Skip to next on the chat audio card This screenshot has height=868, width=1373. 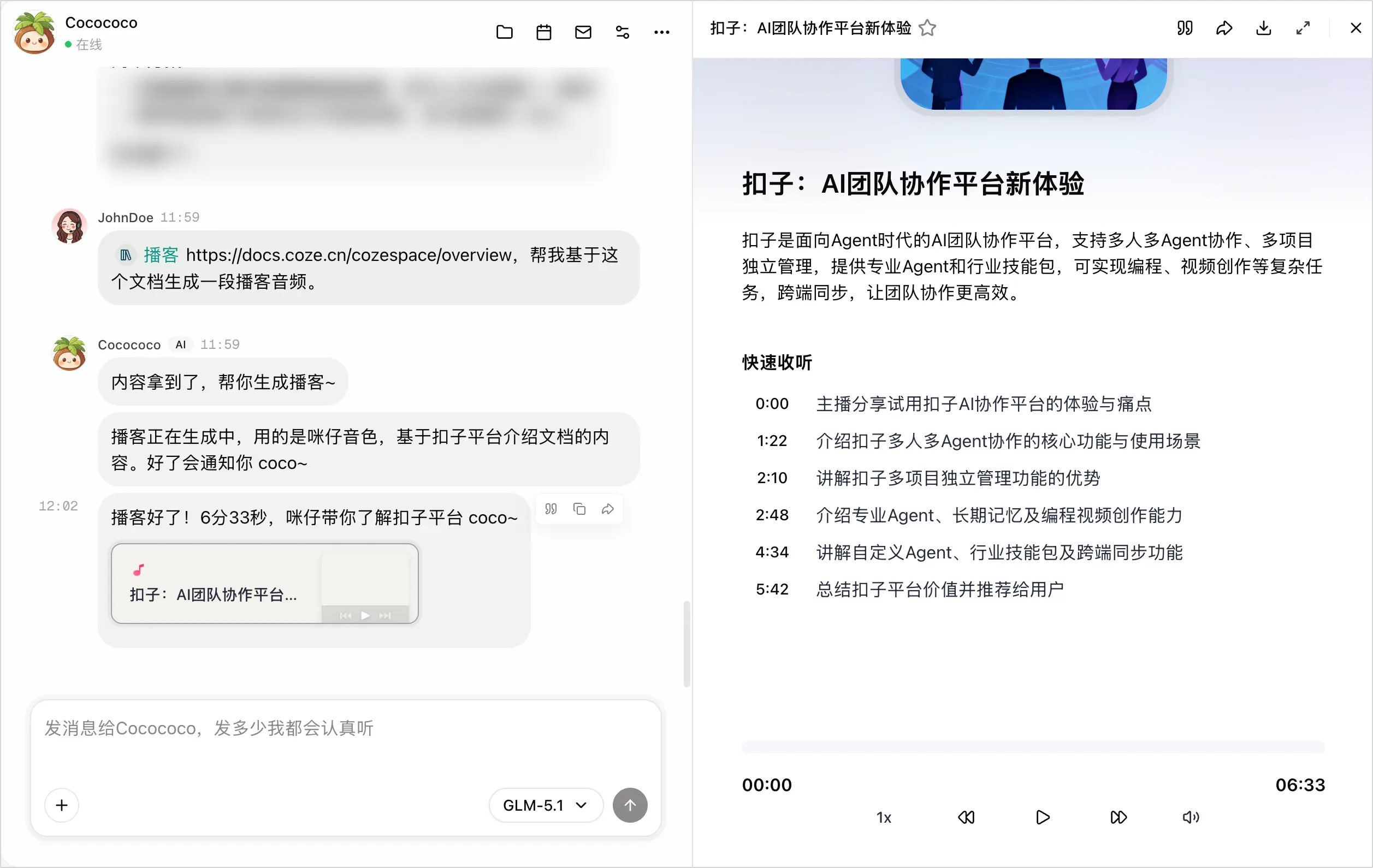(386, 616)
